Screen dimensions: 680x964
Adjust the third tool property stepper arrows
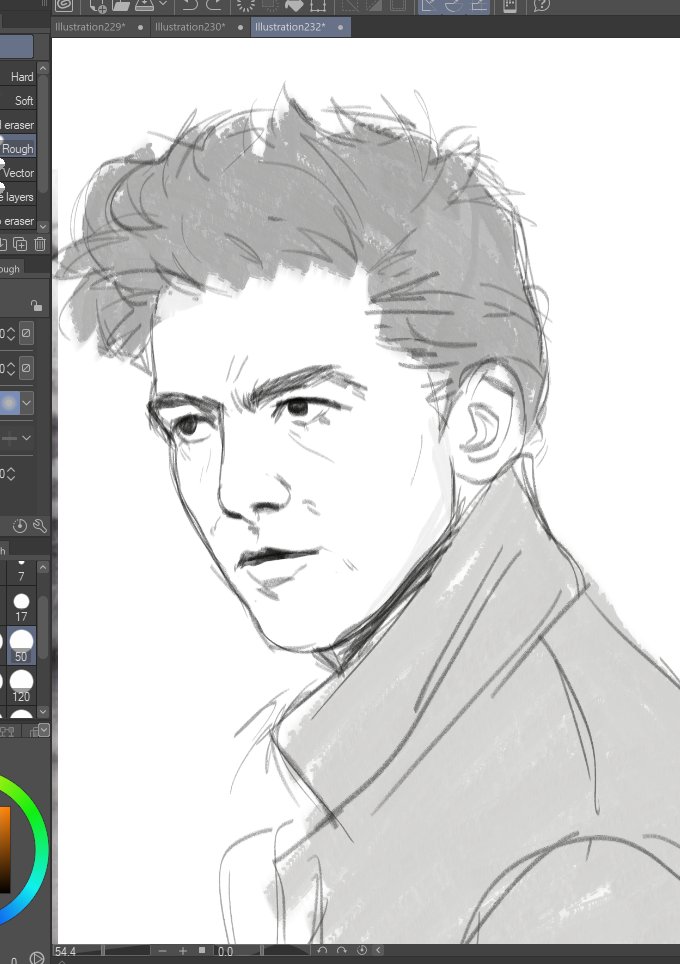(x=10, y=474)
